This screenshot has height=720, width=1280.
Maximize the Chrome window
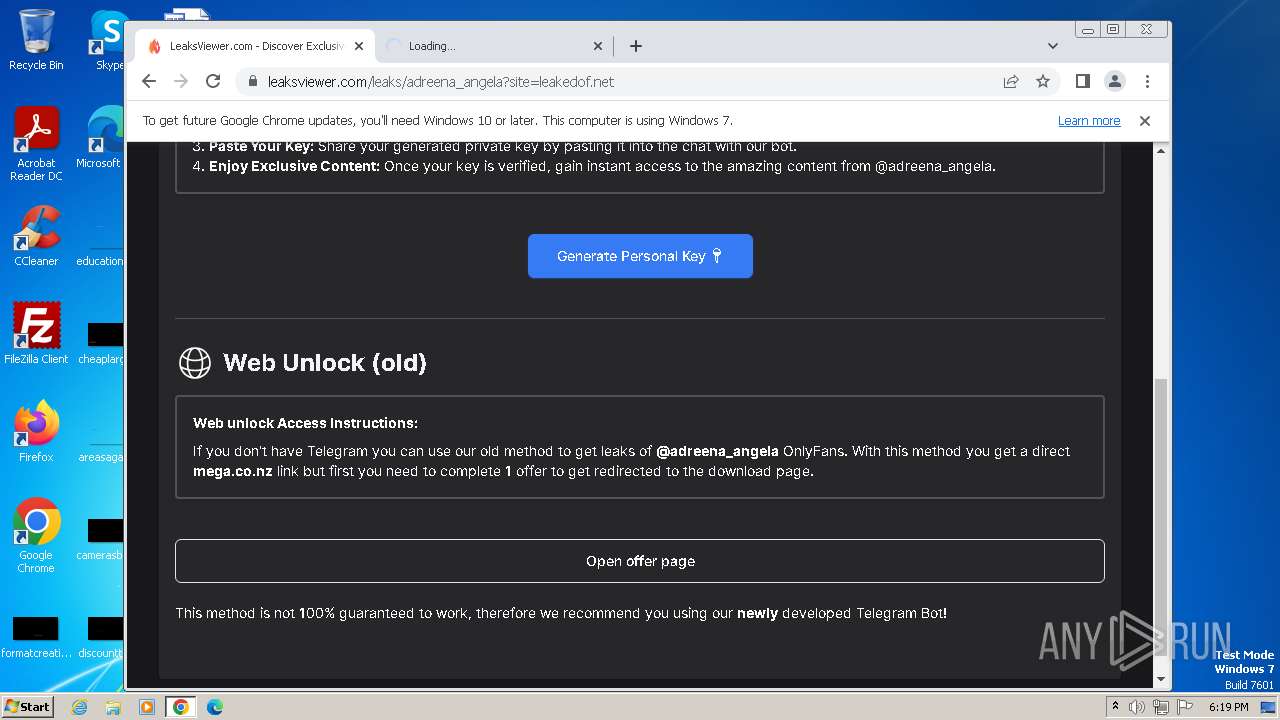1112,30
